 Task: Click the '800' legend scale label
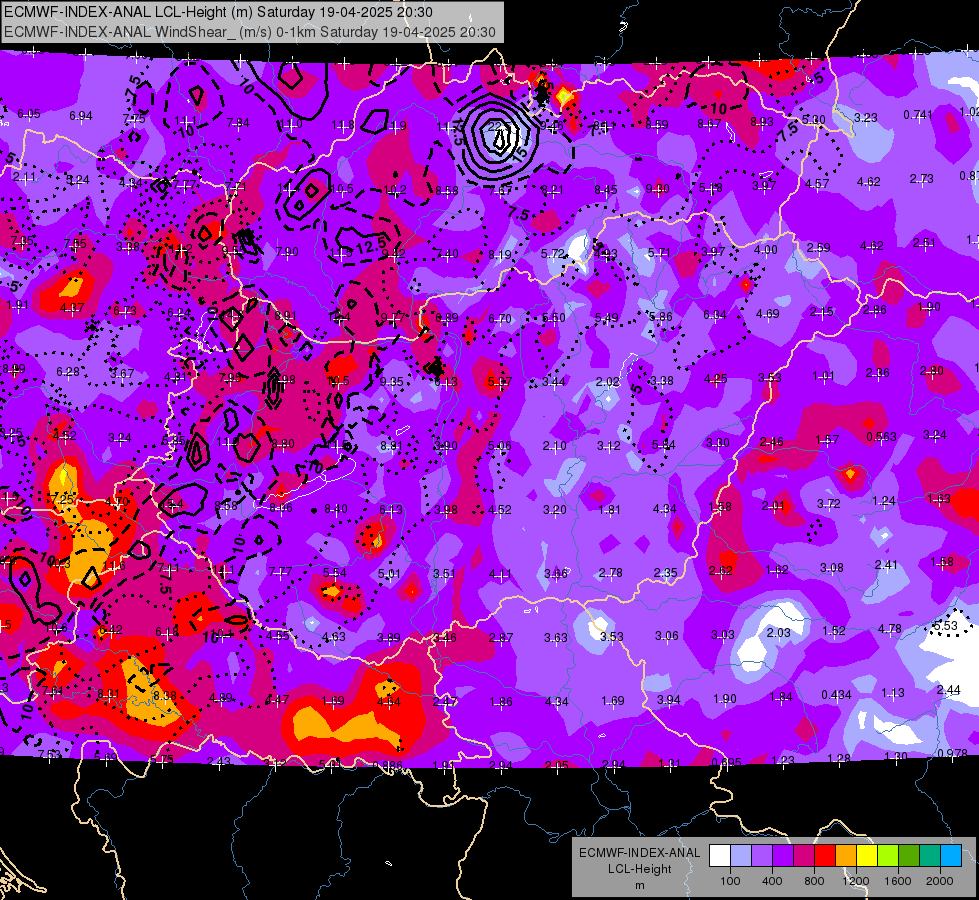coord(814,881)
